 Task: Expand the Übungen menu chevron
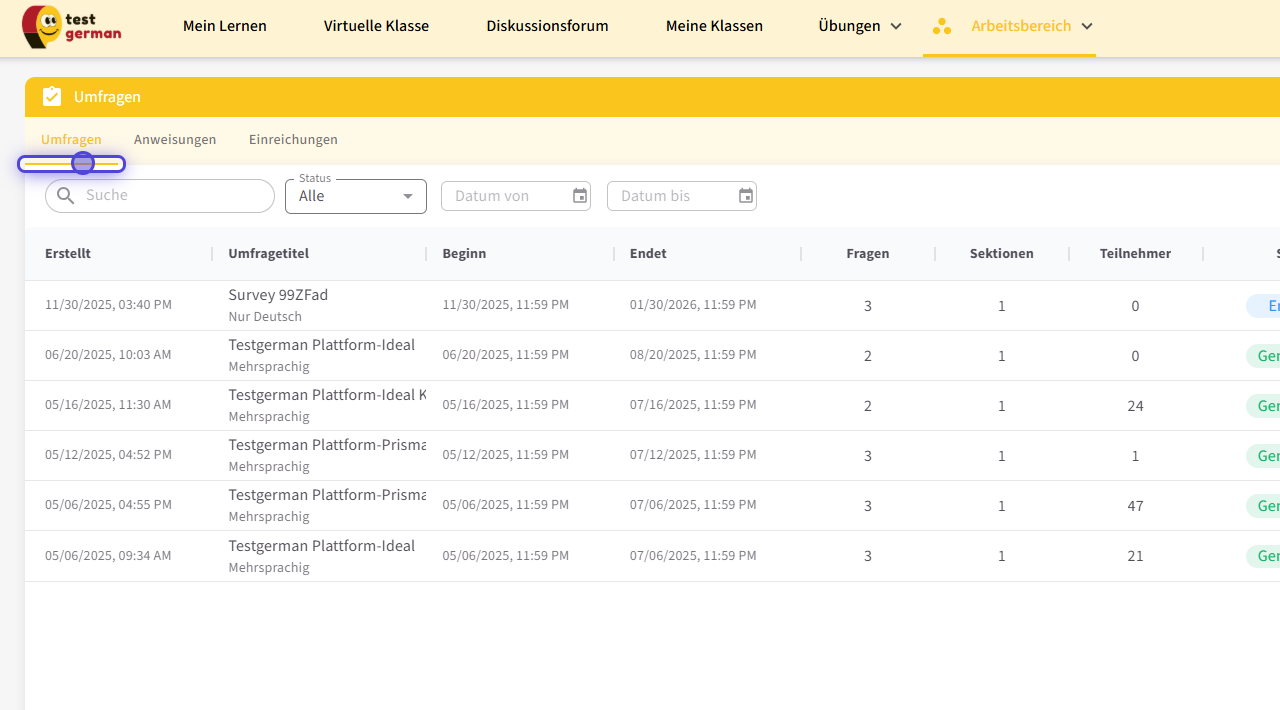coord(896,27)
